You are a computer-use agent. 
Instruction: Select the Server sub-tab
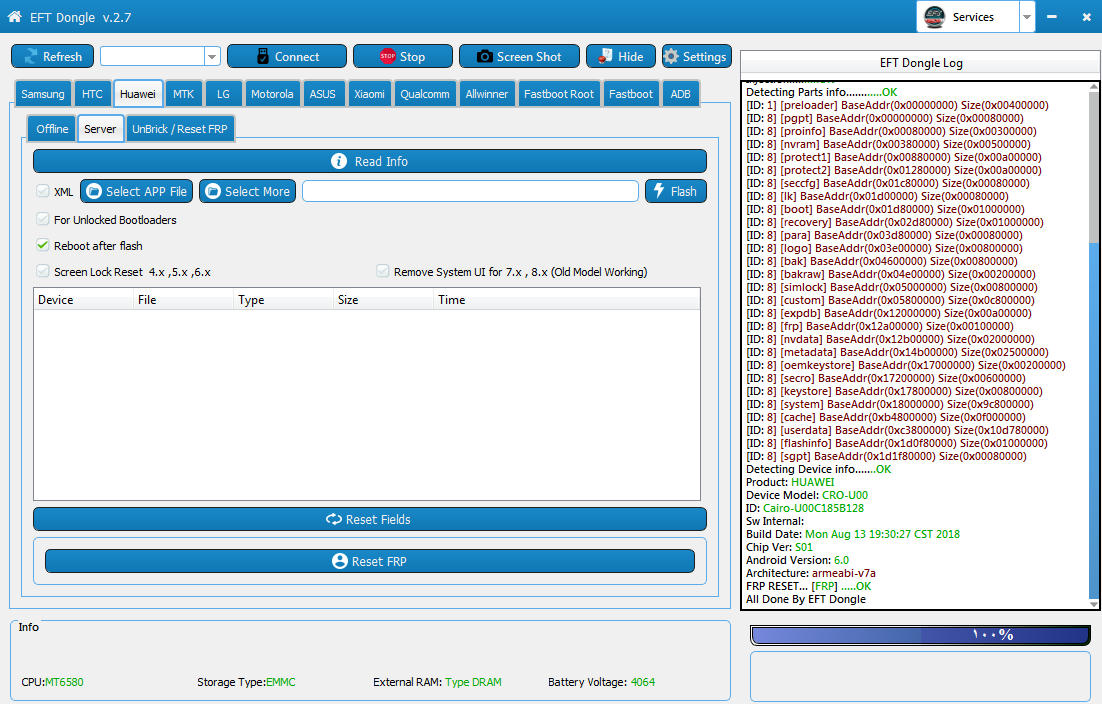(x=101, y=129)
